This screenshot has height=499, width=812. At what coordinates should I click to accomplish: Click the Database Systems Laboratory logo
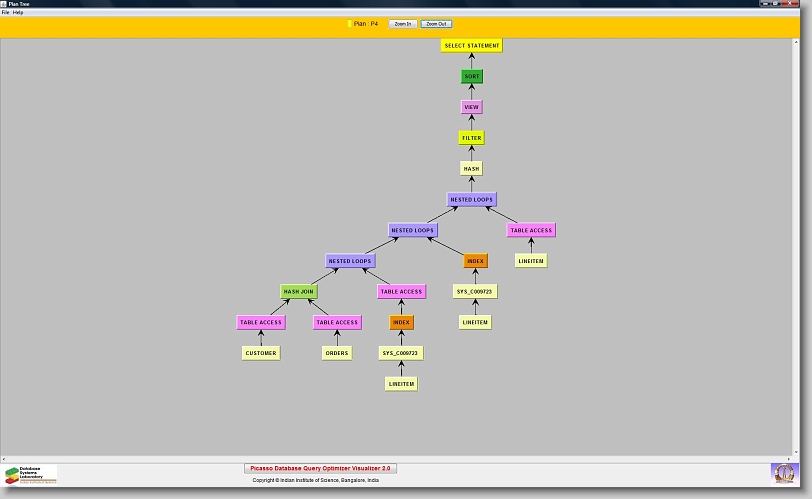pyautogui.click(x=31, y=474)
